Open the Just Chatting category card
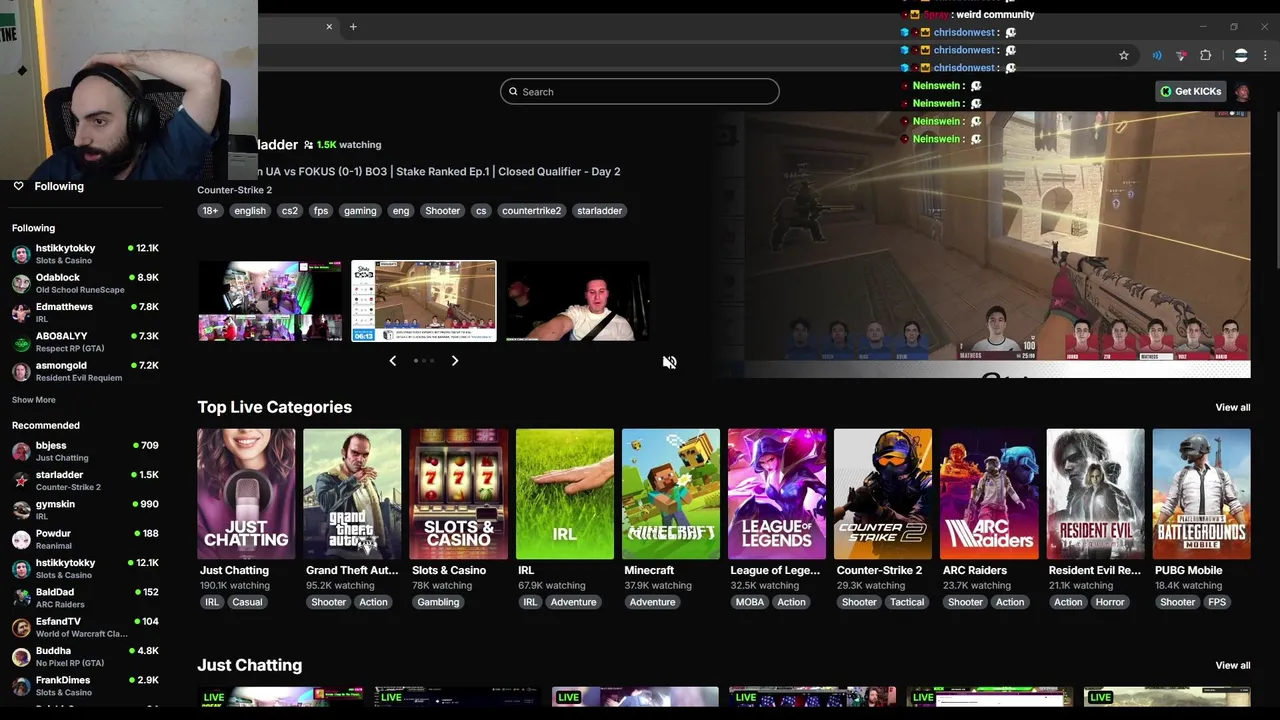This screenshot has height=720, width=1280. [246, 494]
